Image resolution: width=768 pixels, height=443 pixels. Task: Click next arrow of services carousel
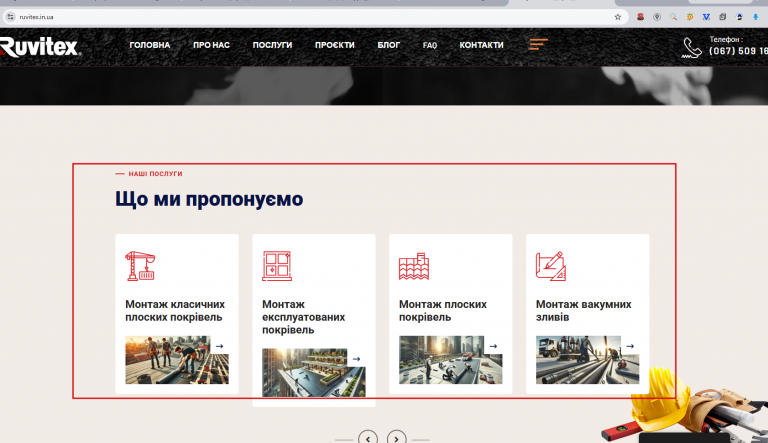[396, 438]
